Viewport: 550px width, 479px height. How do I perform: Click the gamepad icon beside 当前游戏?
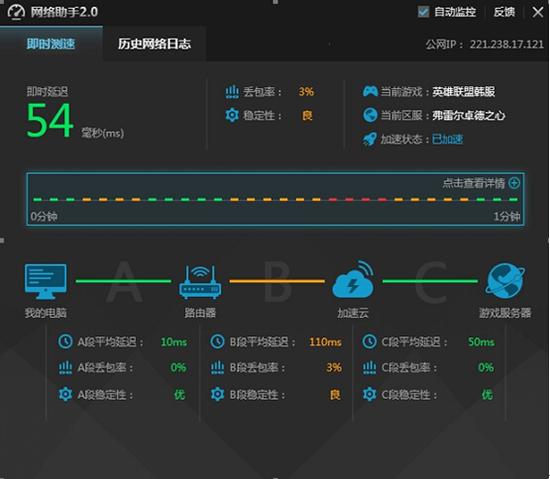tap(370, 92)
